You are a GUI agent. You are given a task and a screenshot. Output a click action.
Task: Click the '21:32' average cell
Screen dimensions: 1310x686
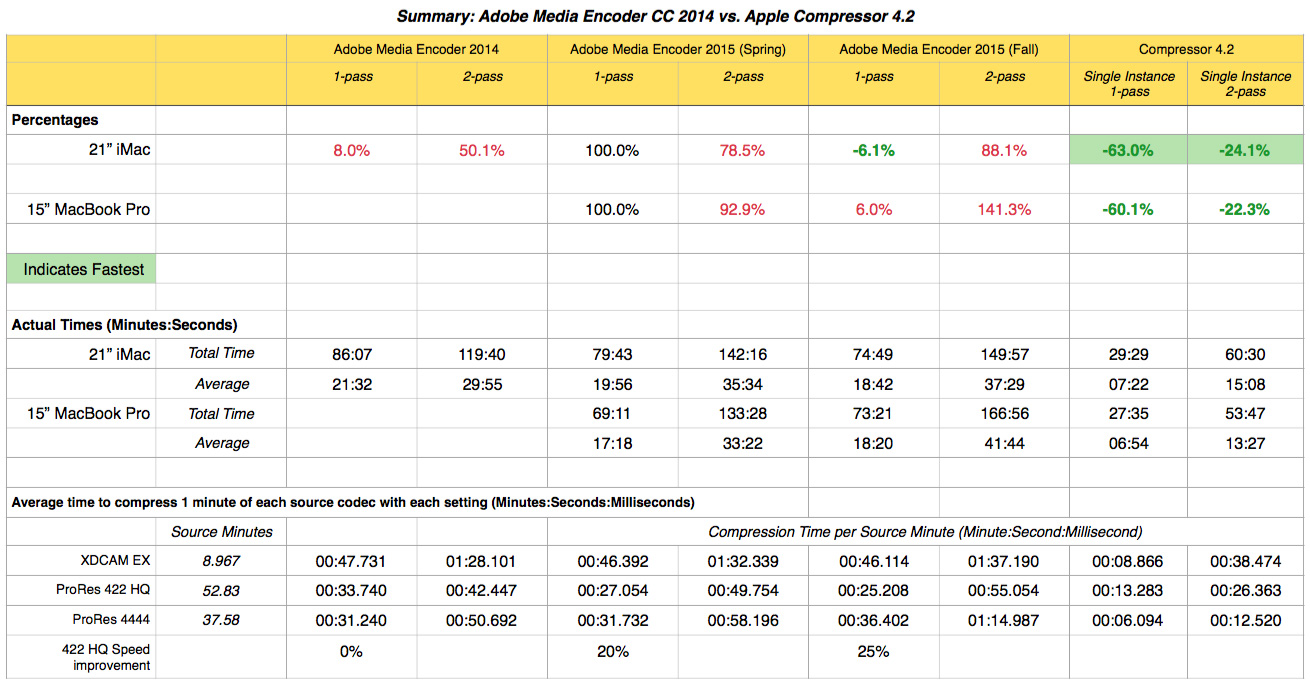tap(351, 384)
